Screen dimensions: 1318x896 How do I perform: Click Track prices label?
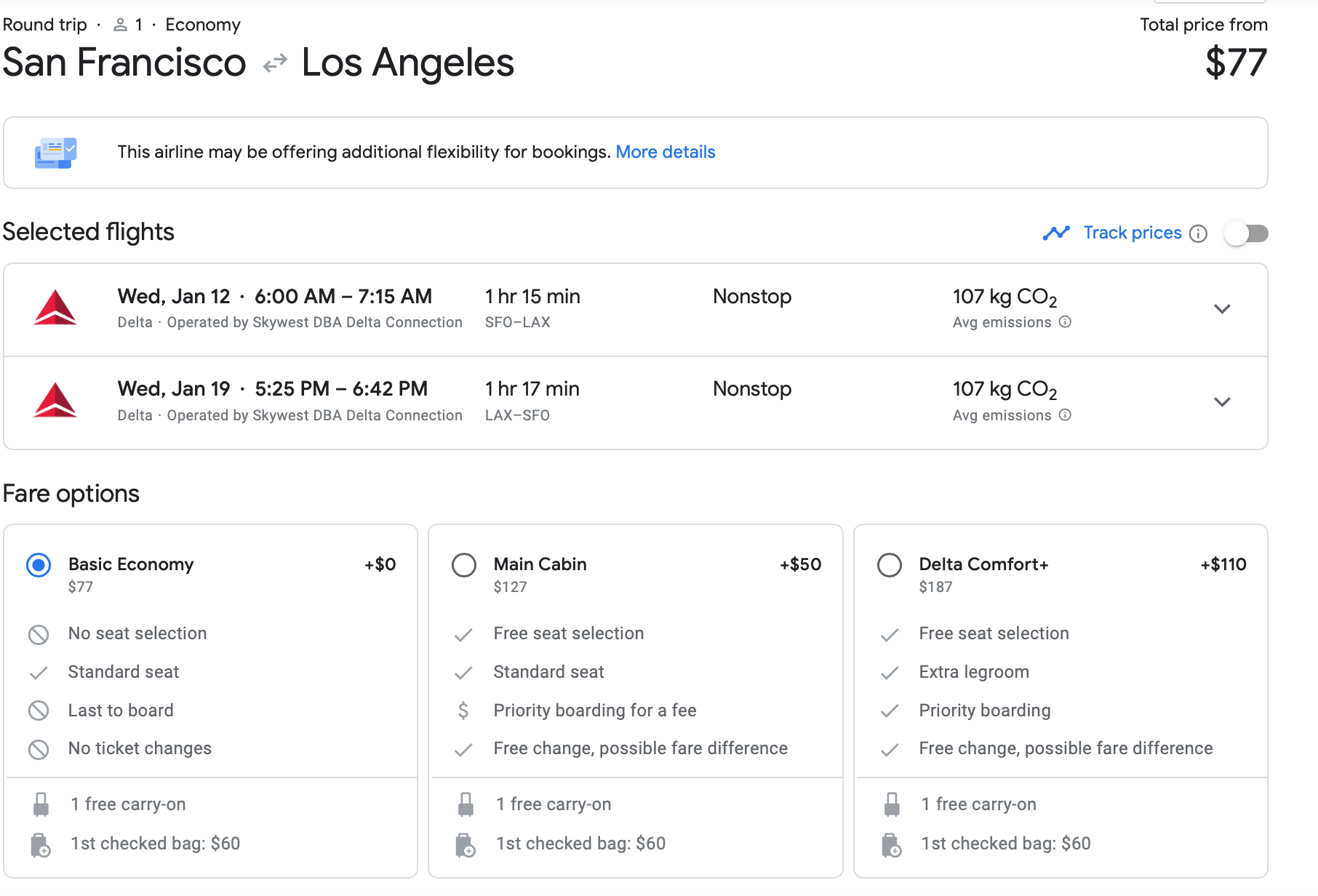click(x=1133, y=233)
